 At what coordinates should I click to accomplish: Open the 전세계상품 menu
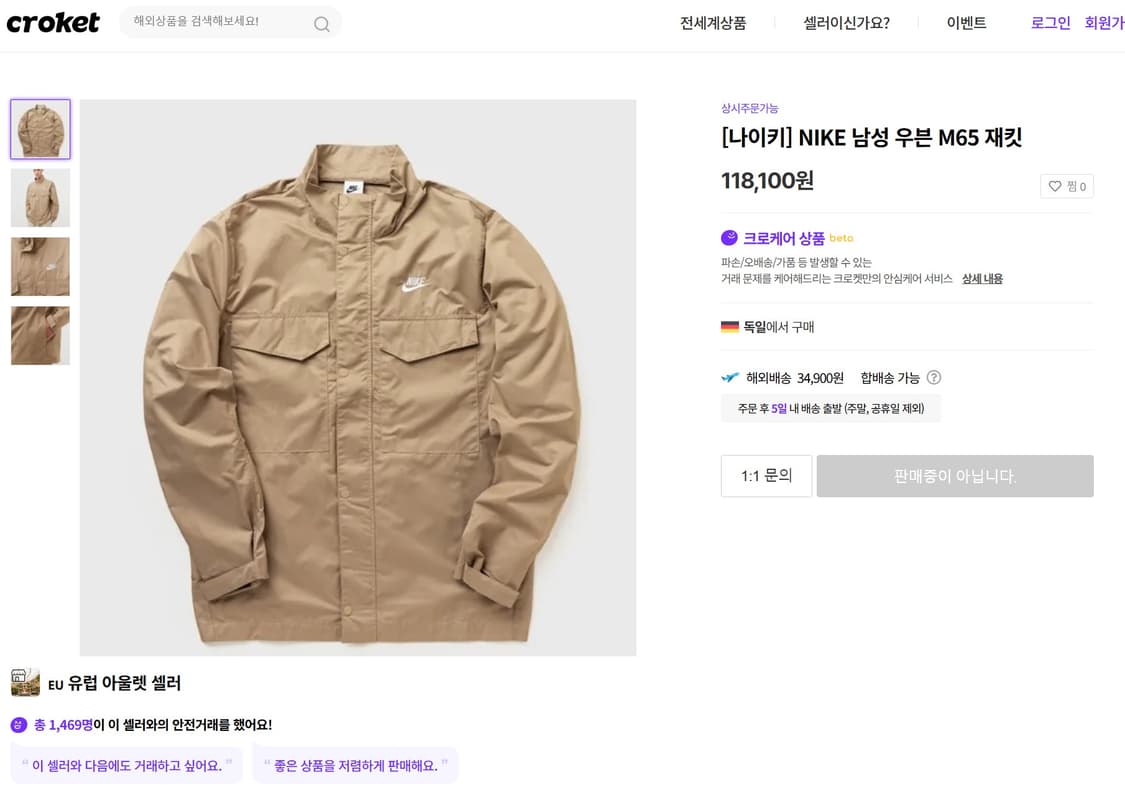pyautogui.click(x=711, y=23)
